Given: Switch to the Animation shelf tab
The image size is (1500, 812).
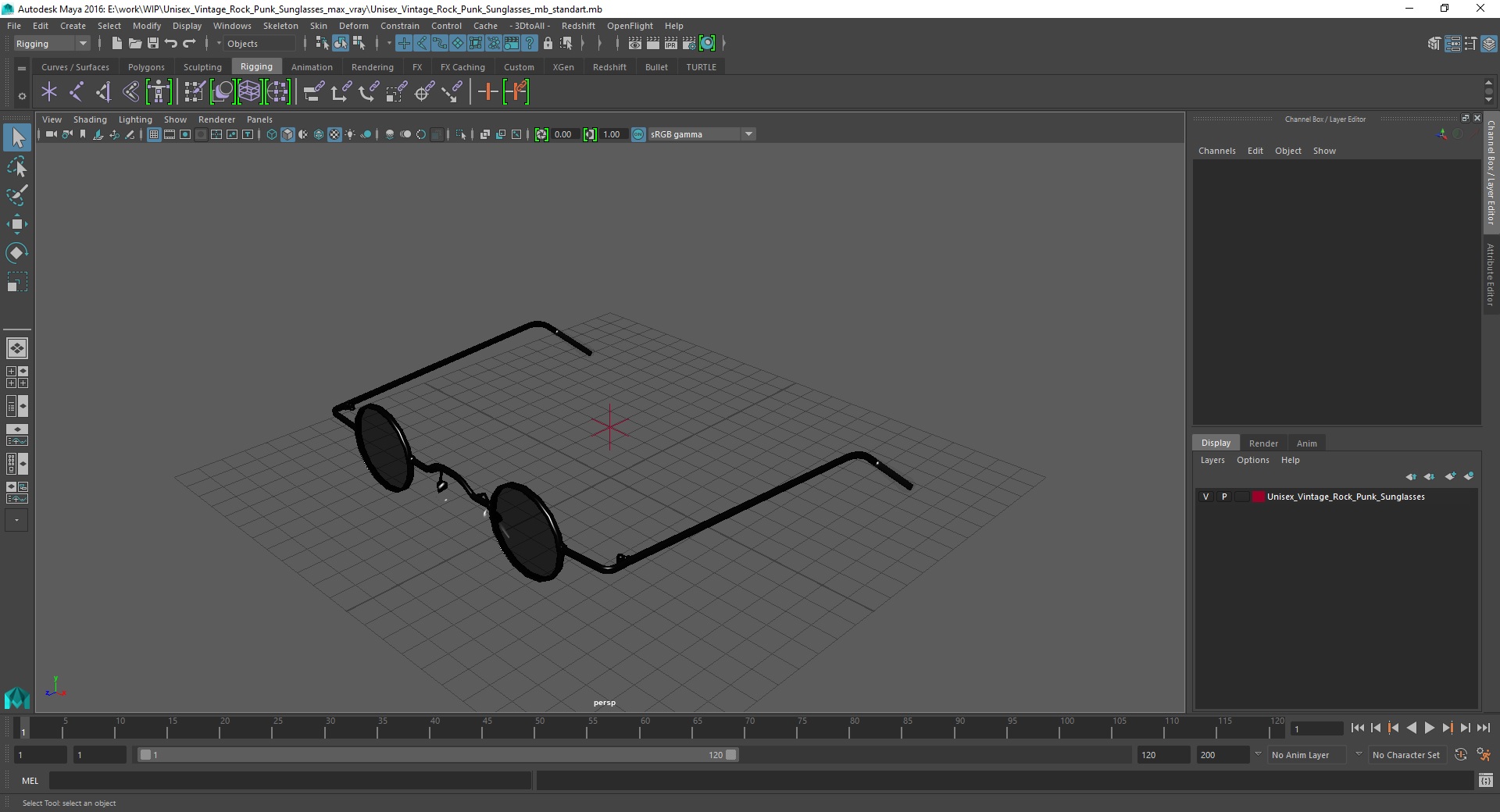Looking at the screenshot, I should [x=312, y=67].
